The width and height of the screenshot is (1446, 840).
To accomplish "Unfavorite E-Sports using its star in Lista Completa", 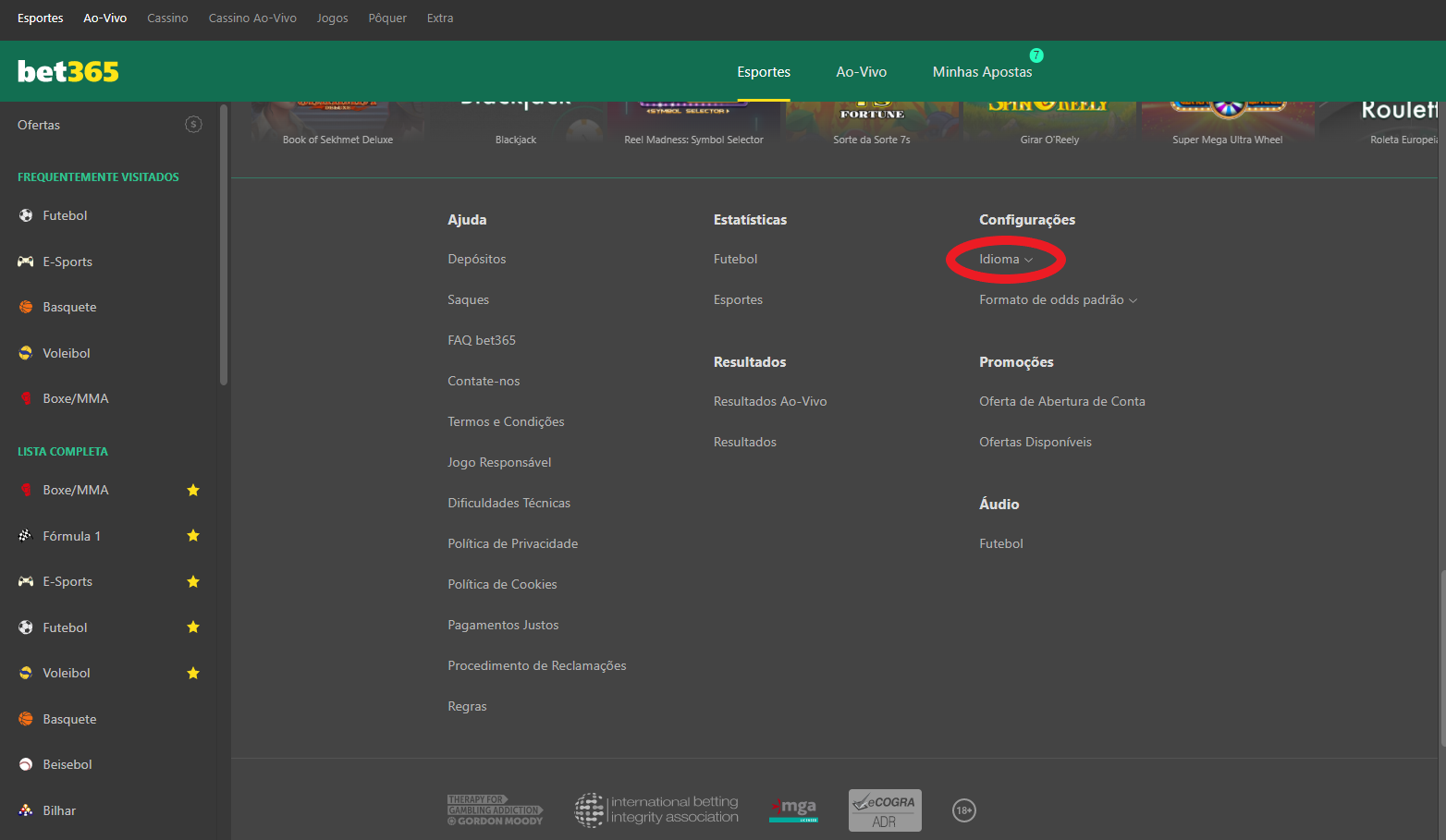I will [x=193, y=581].
